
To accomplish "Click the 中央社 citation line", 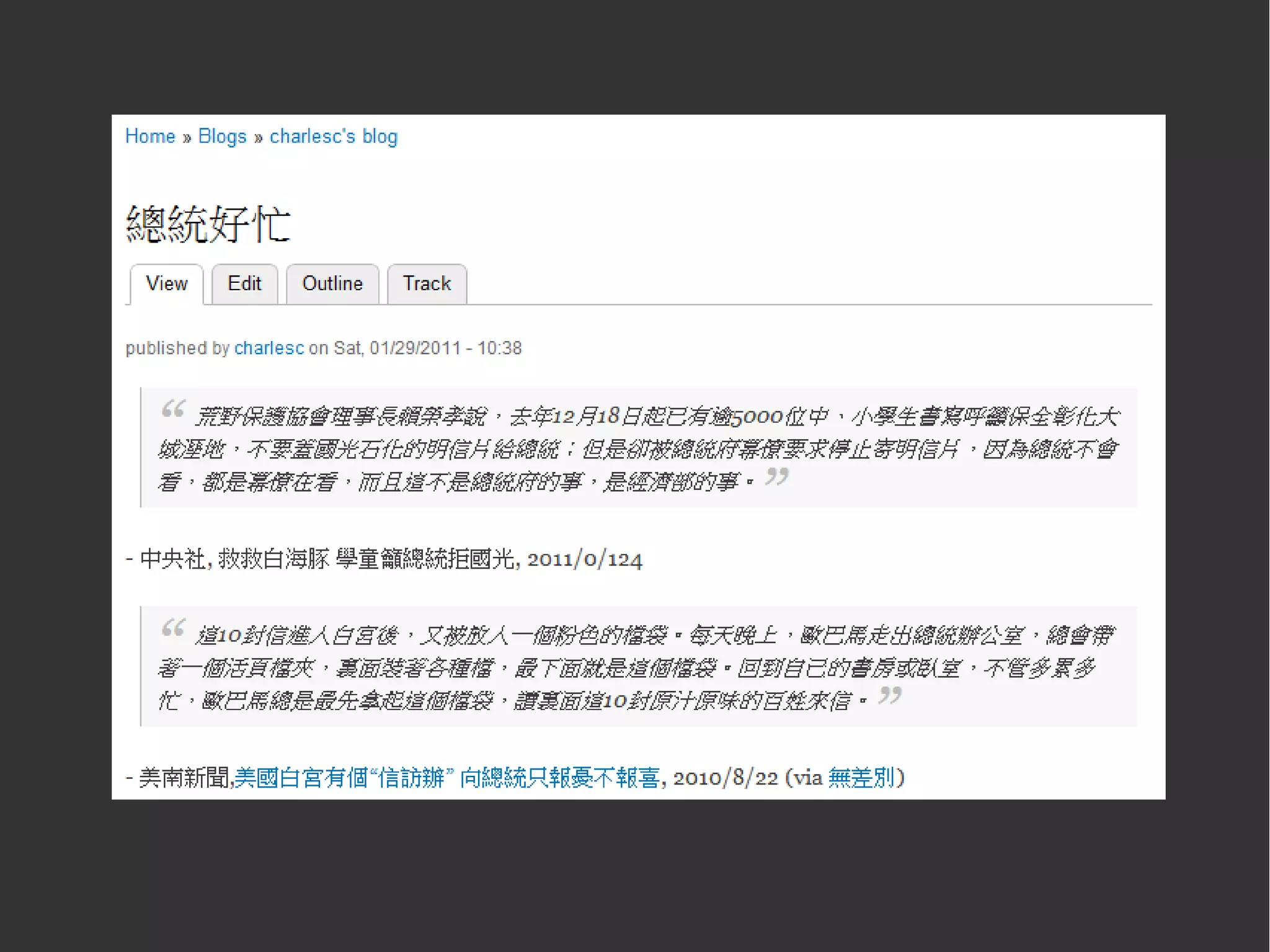I will click(x=384, y=559).
